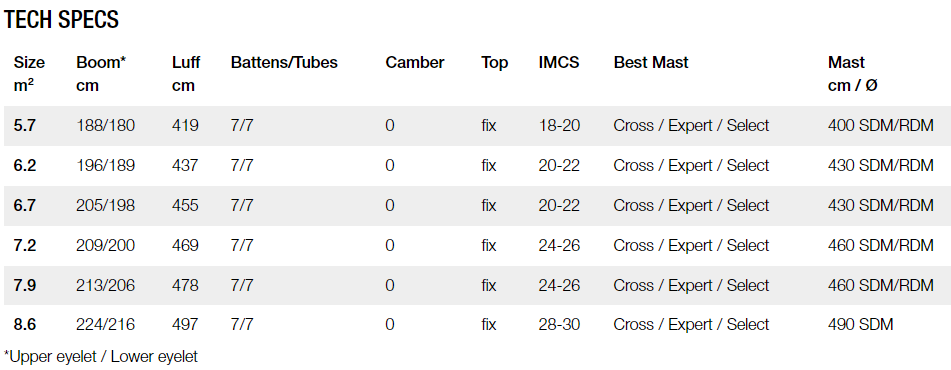Click the Luff cm column header
Screen dimensions: 951x370
pyautogui.click(x=186, y=74)
